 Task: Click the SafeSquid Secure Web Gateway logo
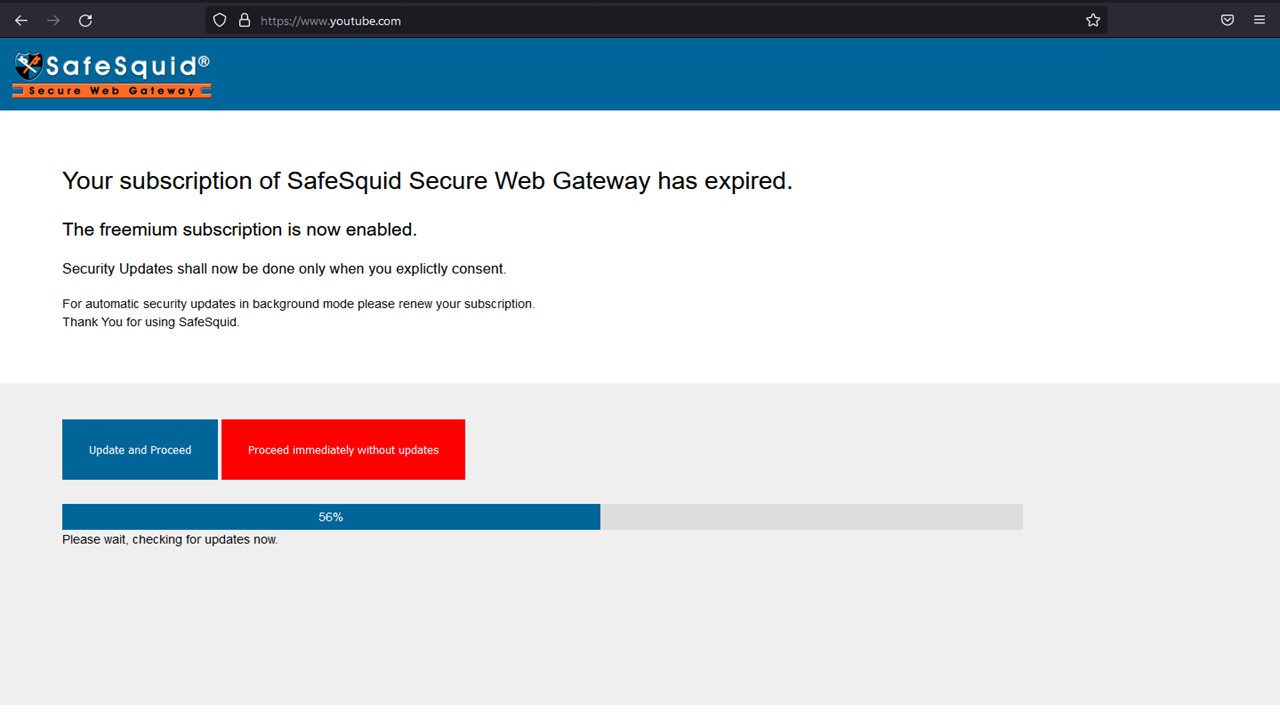tap(112, 75)
